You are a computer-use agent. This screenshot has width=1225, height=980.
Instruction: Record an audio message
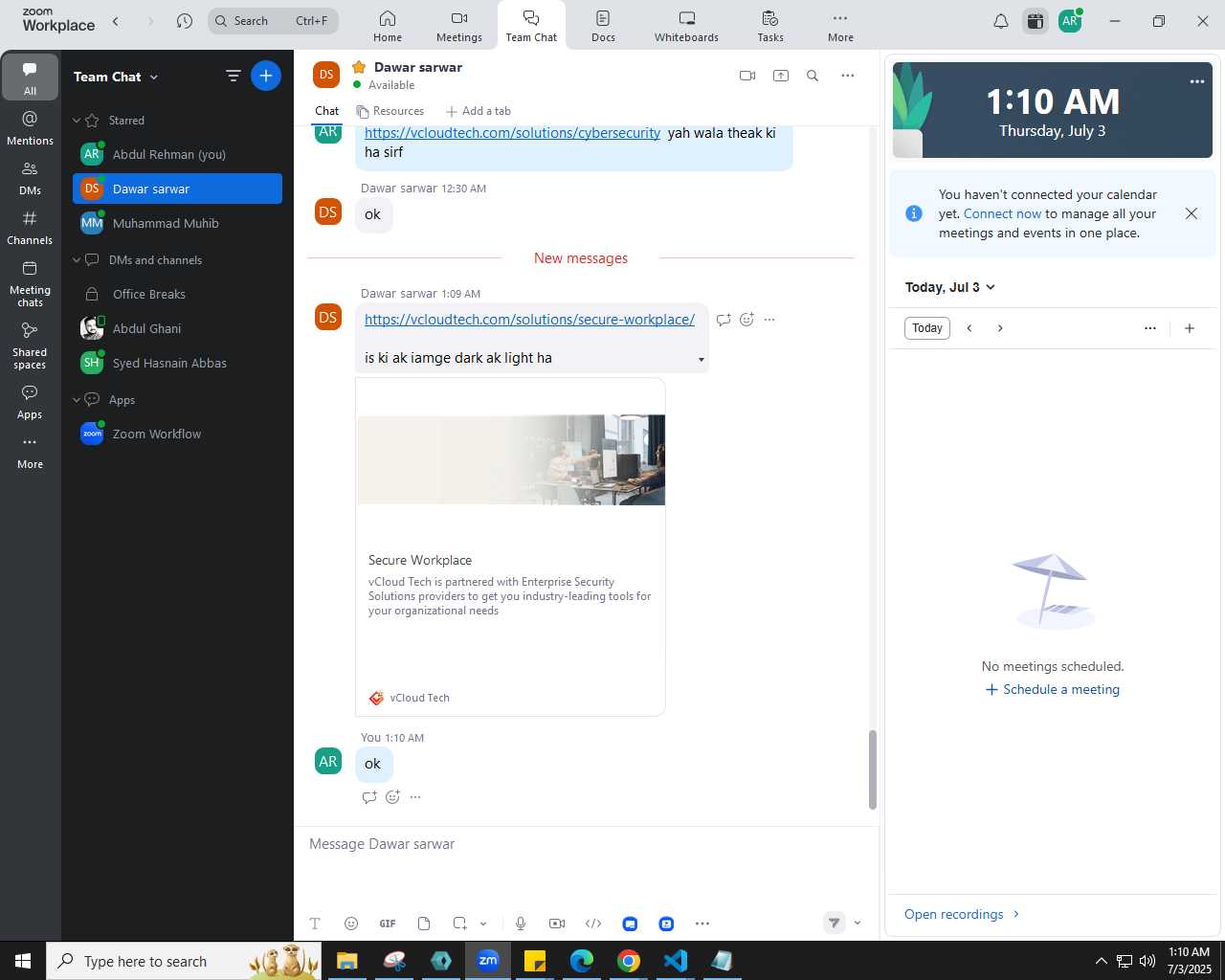pos(521,924)
